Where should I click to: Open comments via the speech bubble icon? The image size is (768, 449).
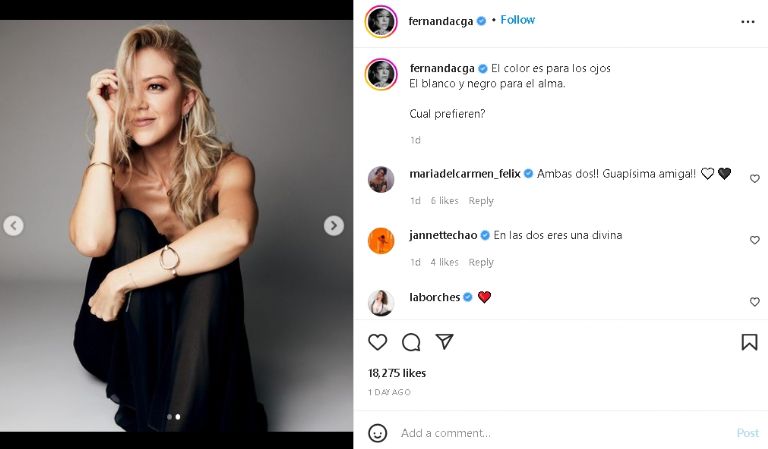pos(411,342)
